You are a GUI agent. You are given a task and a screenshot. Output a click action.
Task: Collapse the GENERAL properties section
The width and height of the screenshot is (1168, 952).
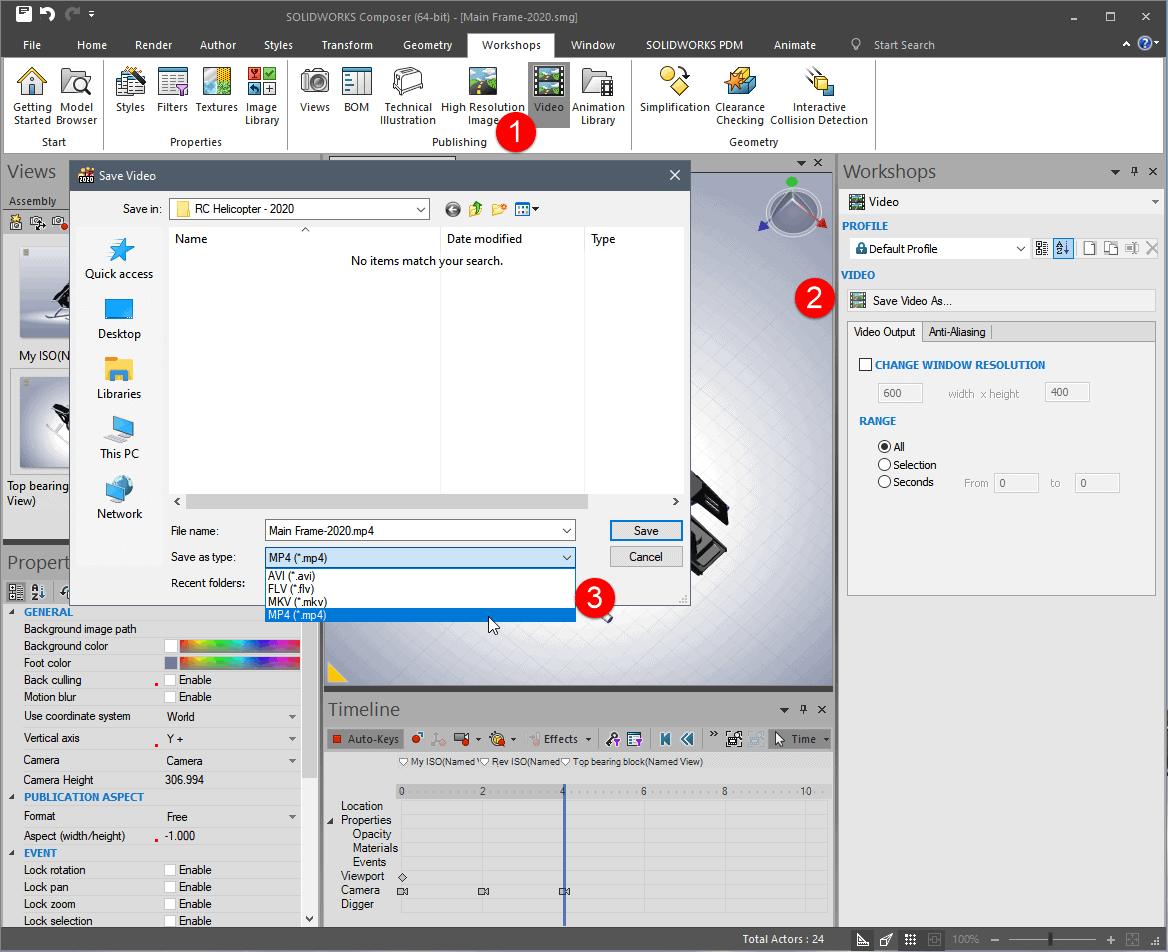click(x=12, y=612)
